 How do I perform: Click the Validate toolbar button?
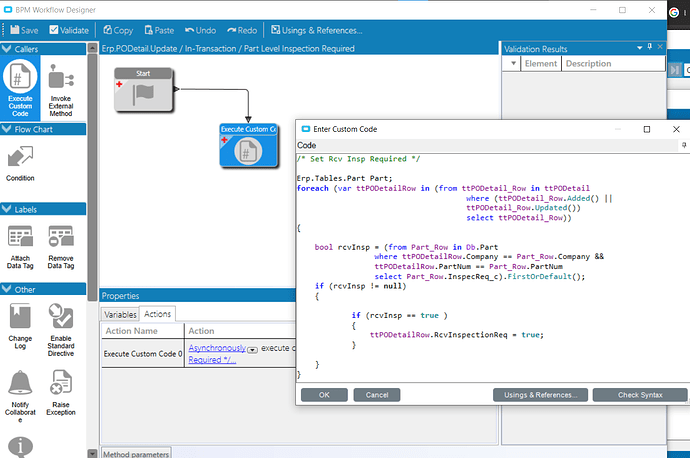[x=68, y=30]
